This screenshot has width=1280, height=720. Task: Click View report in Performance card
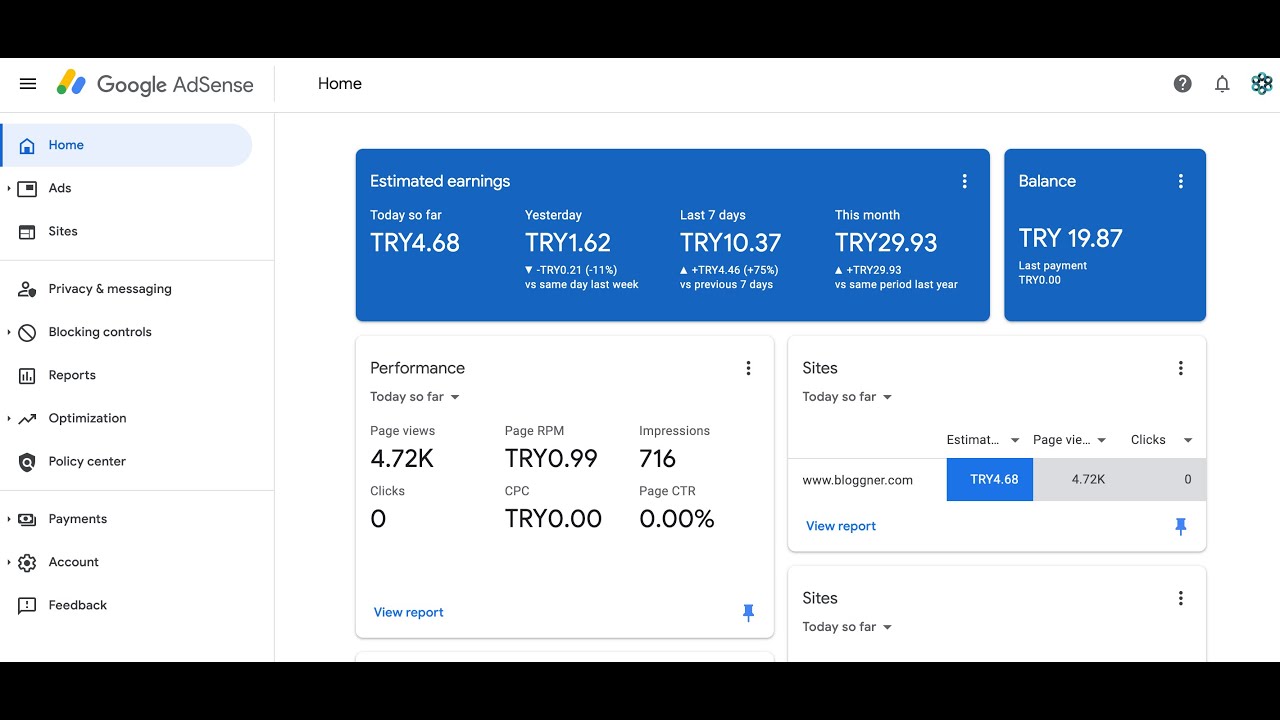pyautogui.click(x=408, y=612)
